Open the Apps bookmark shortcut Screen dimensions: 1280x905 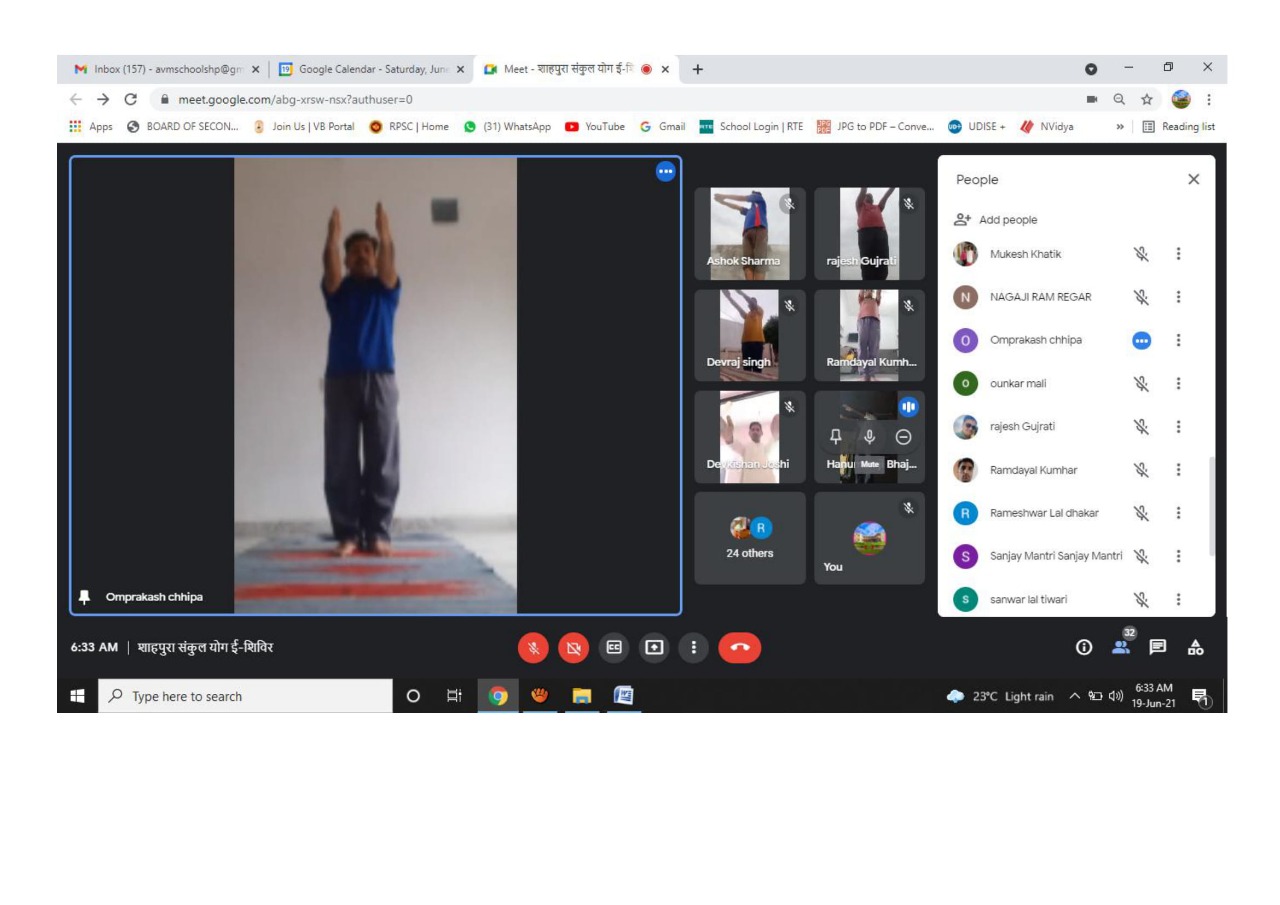tap(91, 127)
